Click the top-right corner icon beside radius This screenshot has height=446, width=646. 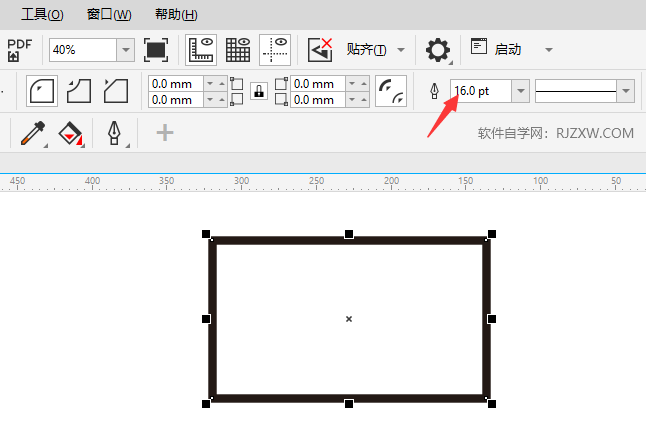(281, 84)
